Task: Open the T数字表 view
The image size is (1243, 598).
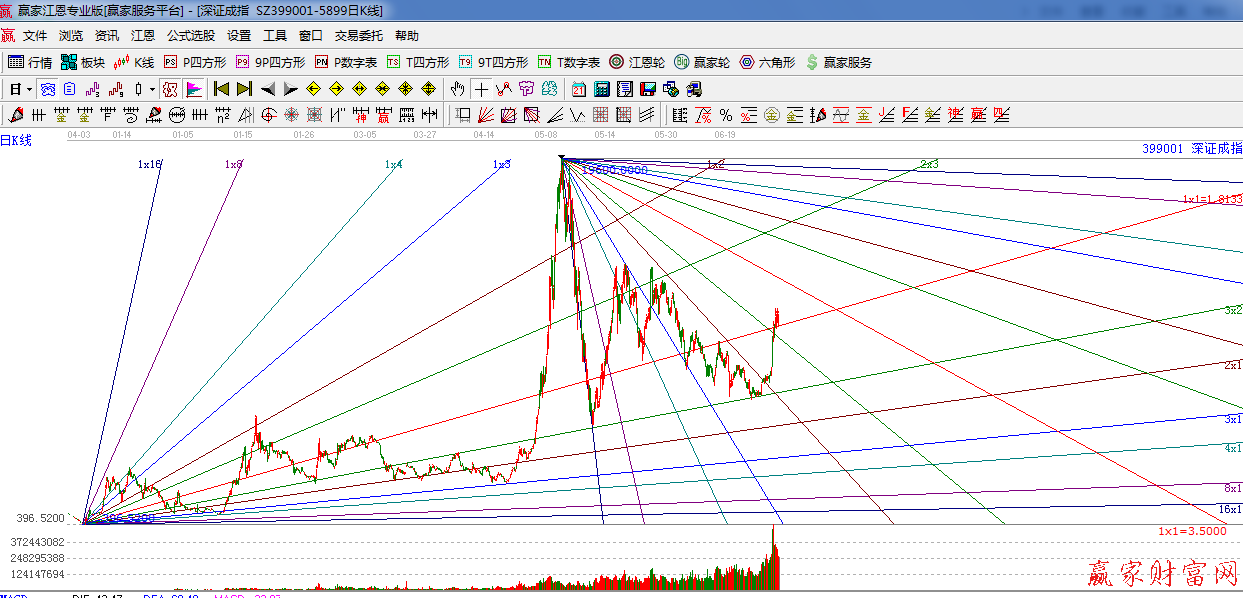Action: [x=569, y=62]
